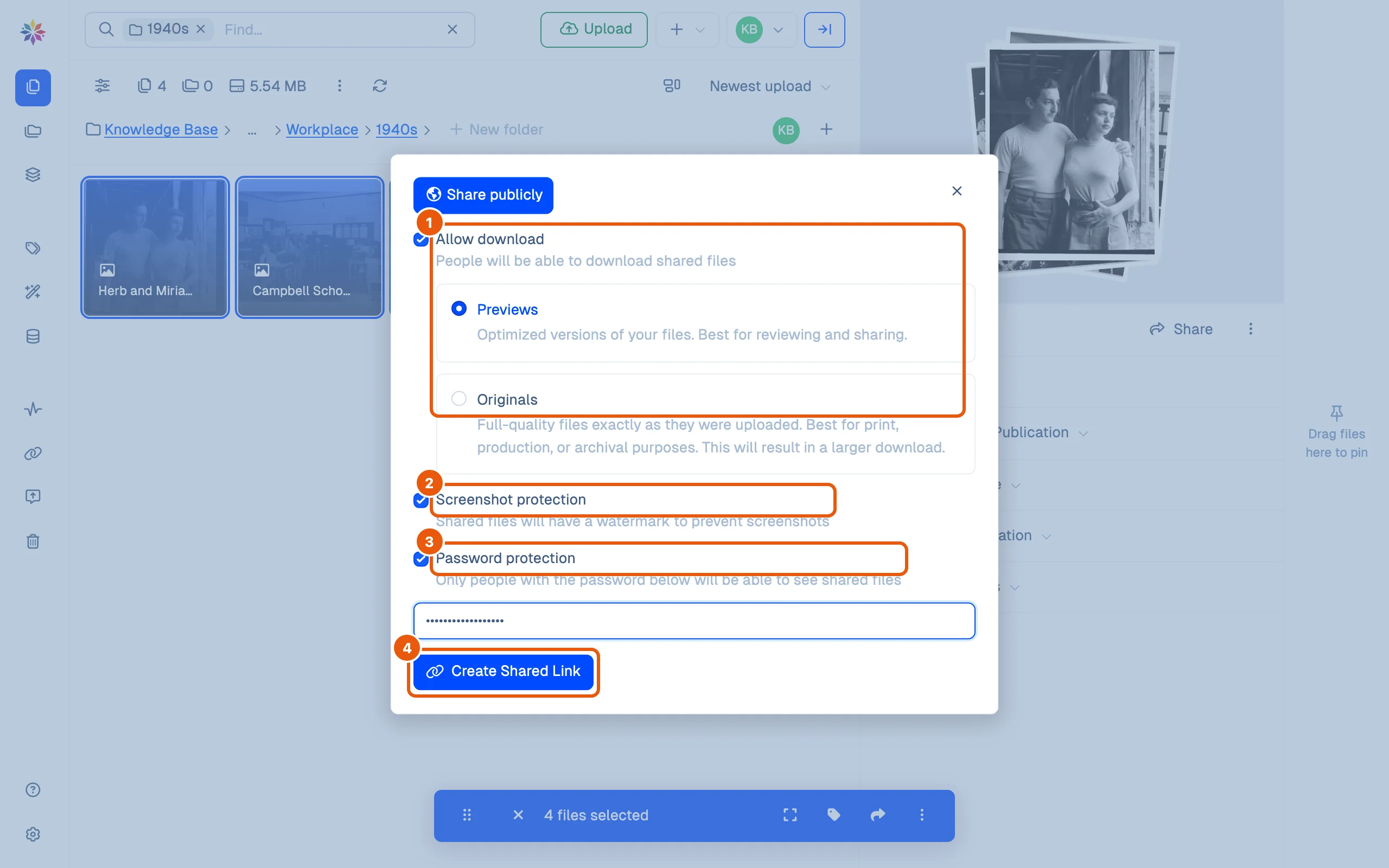
Task: Toggle the Screenshot protection checkbox
Action: [x=420, y=500]
